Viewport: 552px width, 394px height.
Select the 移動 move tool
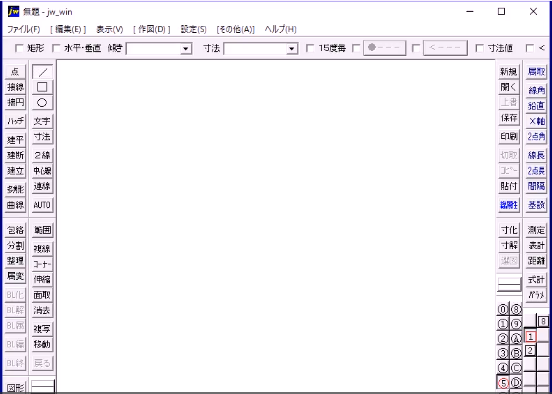(42, 344)
